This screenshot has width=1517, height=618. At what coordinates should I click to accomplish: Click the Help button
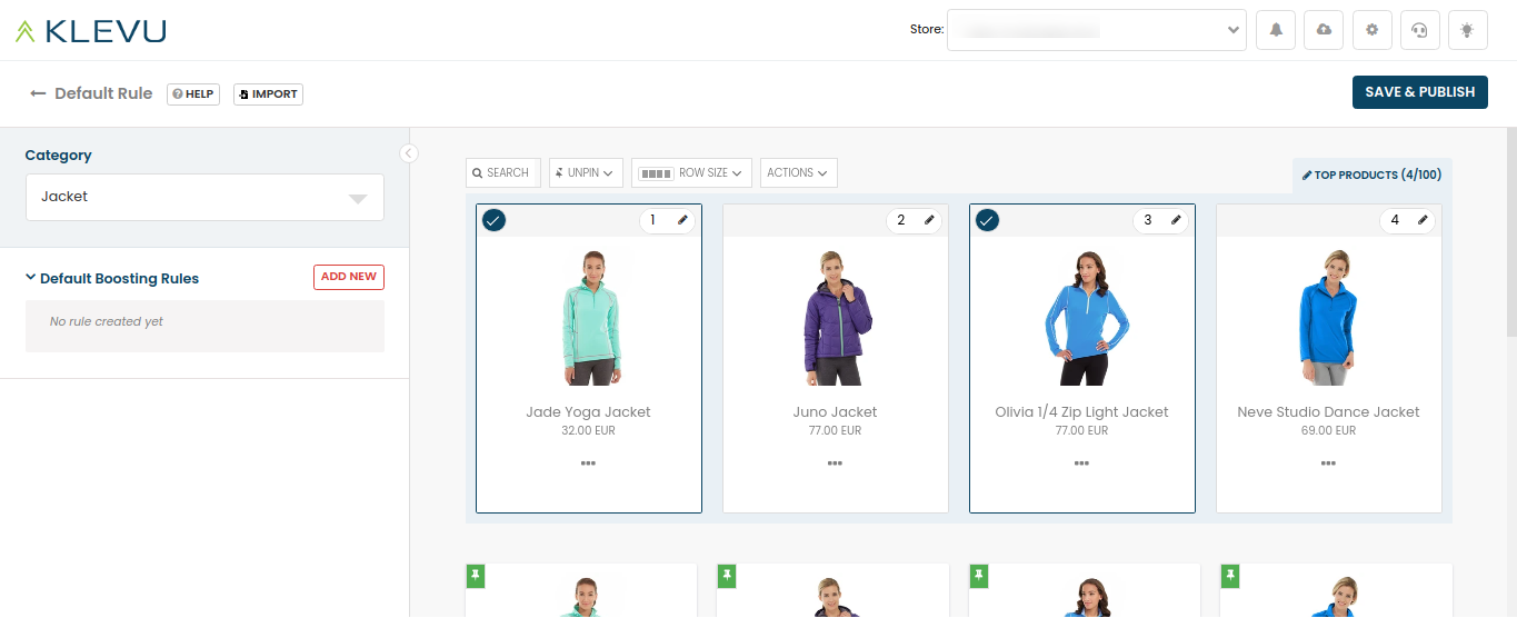pyautogui.click(x=193, y=94)
